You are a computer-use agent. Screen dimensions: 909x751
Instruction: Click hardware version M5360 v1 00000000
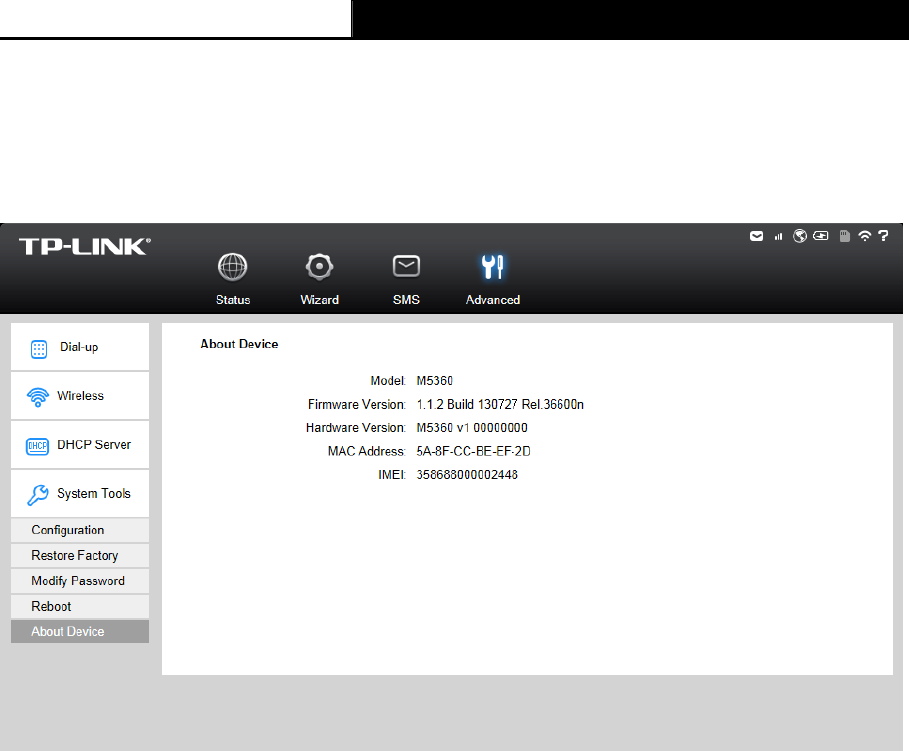(472, 428)
